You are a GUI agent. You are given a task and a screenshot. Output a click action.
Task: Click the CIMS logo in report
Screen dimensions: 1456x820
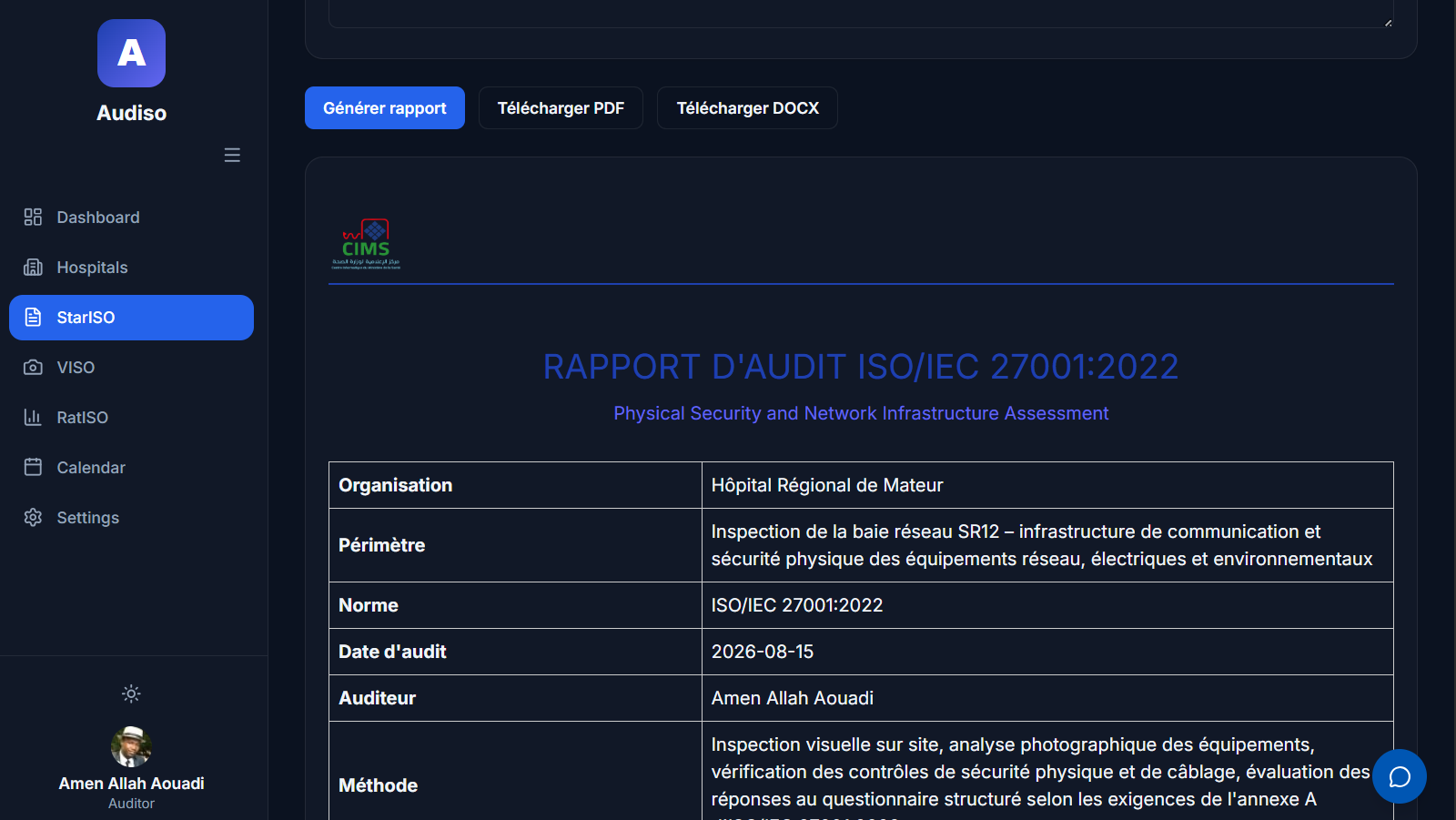(366, 244)
